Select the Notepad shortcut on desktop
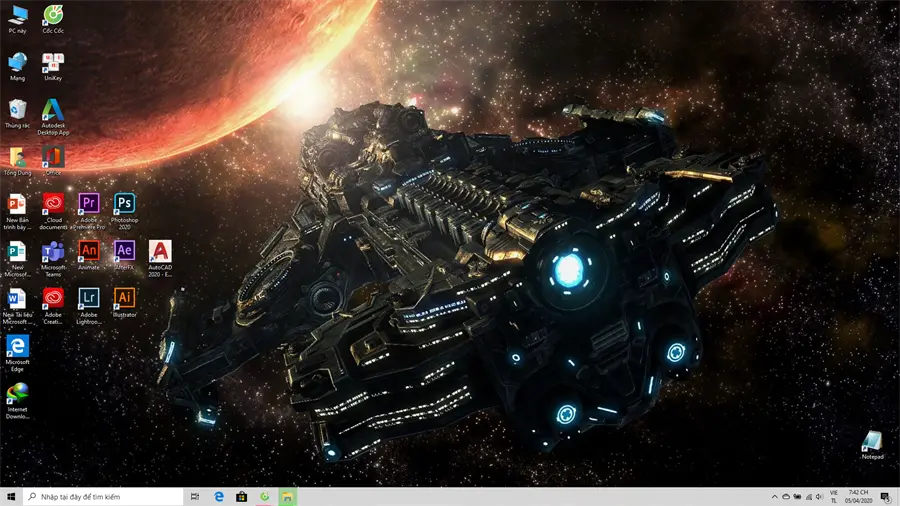The width and height of the screenshot is (900, 506). (872, 445)
